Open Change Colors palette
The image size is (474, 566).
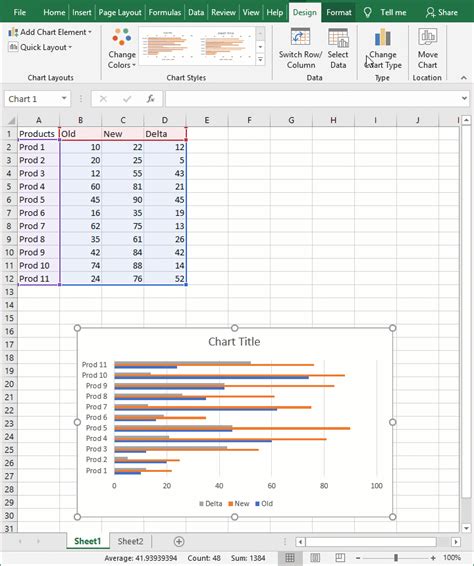tap(122, 49)
